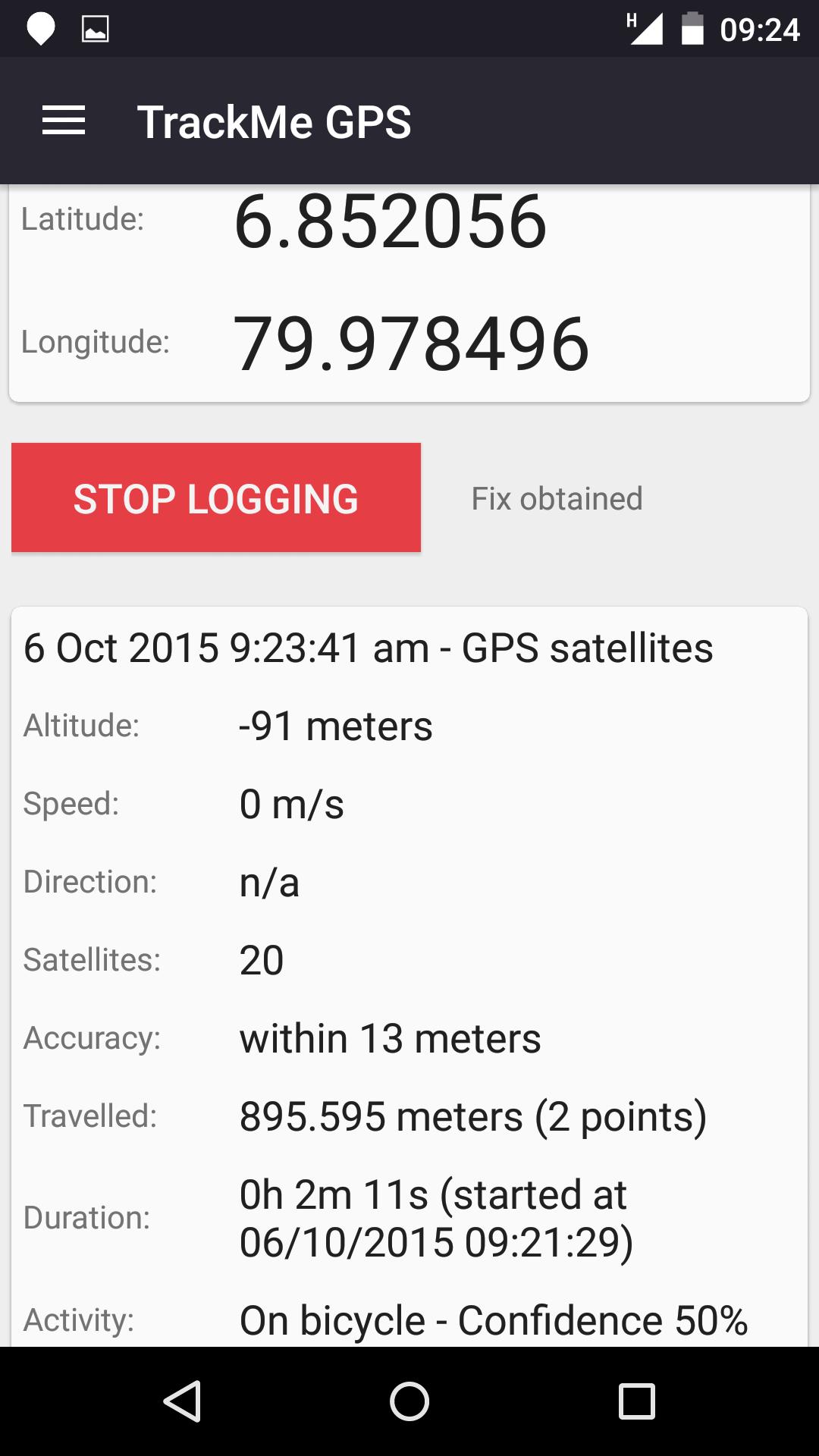Tap the accuracy within 13 meters value
The height and width of the screenshot is (1456, 819).
coord(390,1038)
